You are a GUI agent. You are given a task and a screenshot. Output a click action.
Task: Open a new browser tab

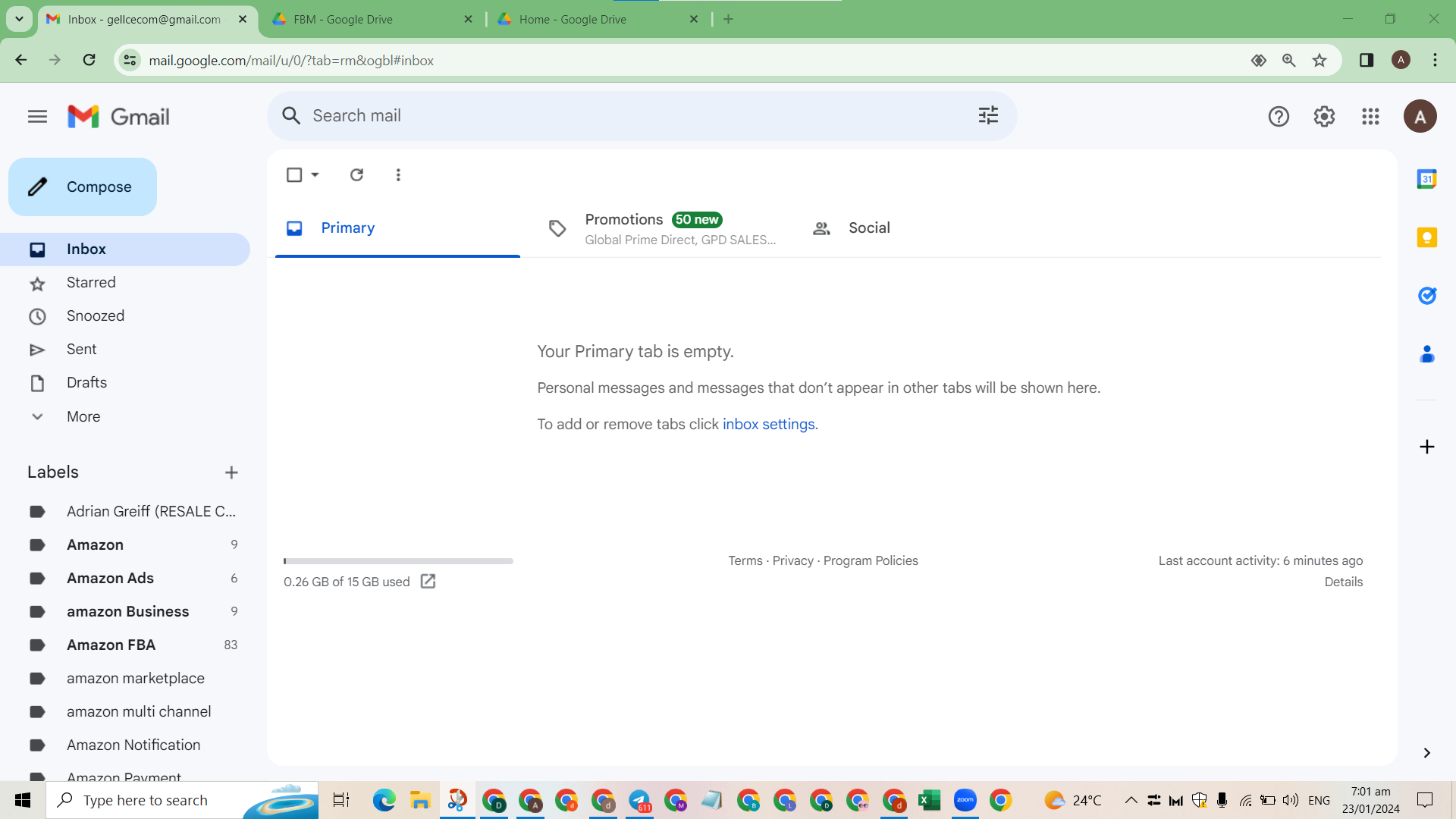[728, 19]
